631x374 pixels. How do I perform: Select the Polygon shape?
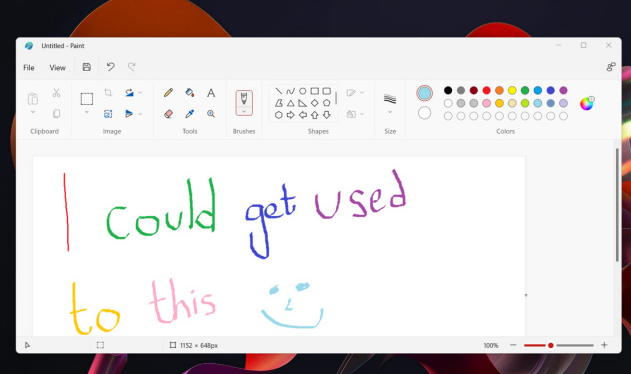coord(278,103)
